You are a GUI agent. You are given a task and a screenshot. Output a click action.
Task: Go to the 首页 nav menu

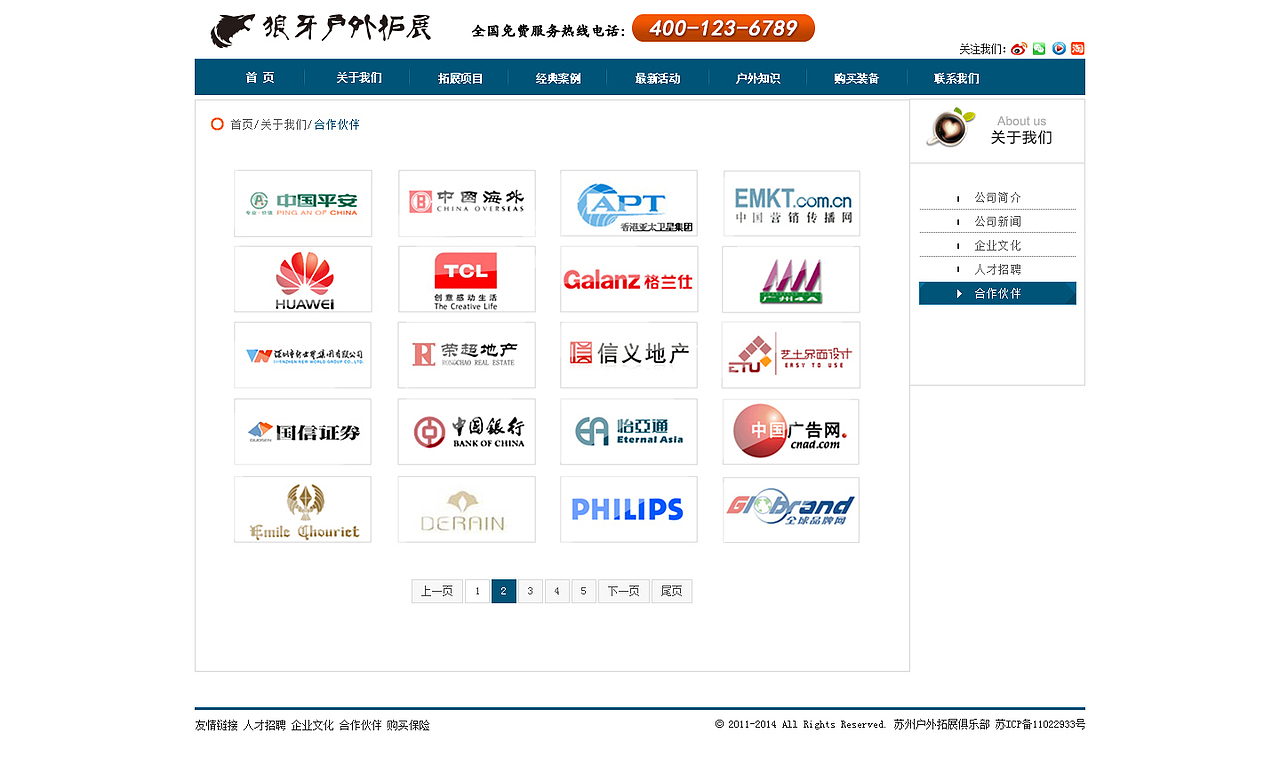point(260,78)
